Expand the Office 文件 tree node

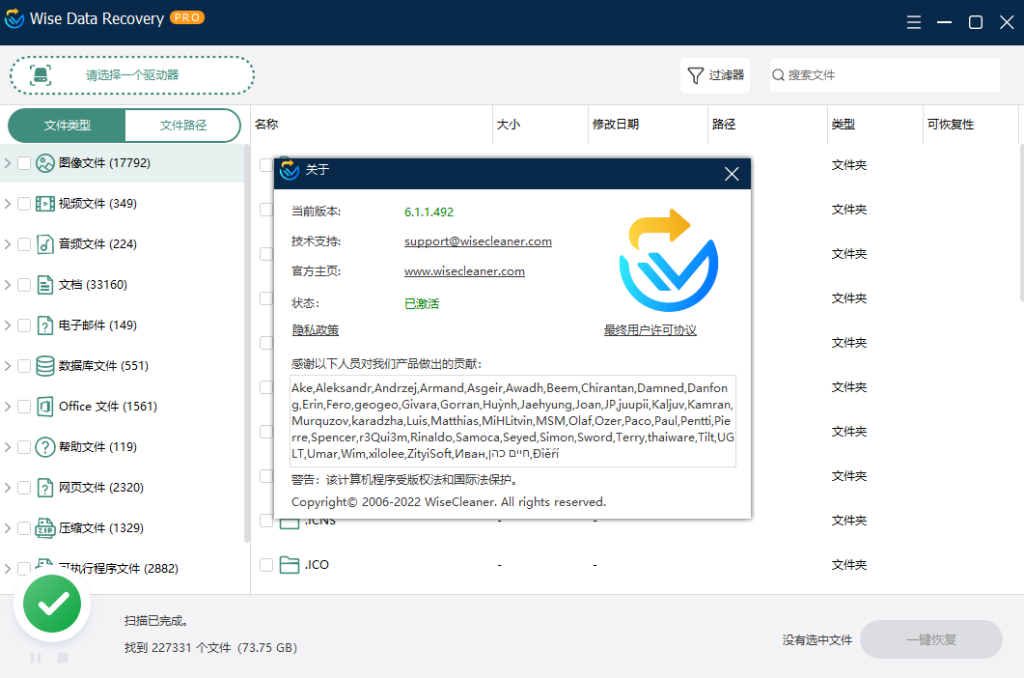pyautogui.click(x=7, y=406)
